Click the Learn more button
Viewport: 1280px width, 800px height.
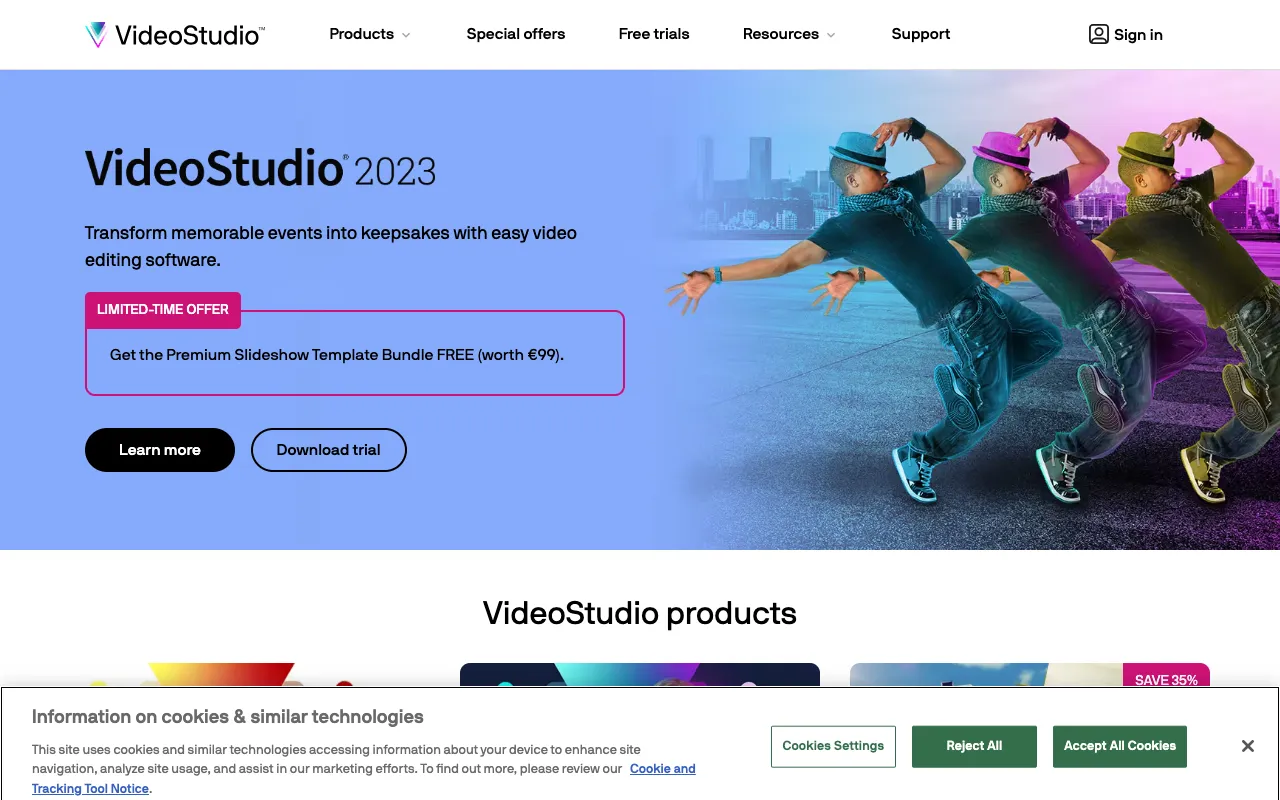click(x=159, y=450)
